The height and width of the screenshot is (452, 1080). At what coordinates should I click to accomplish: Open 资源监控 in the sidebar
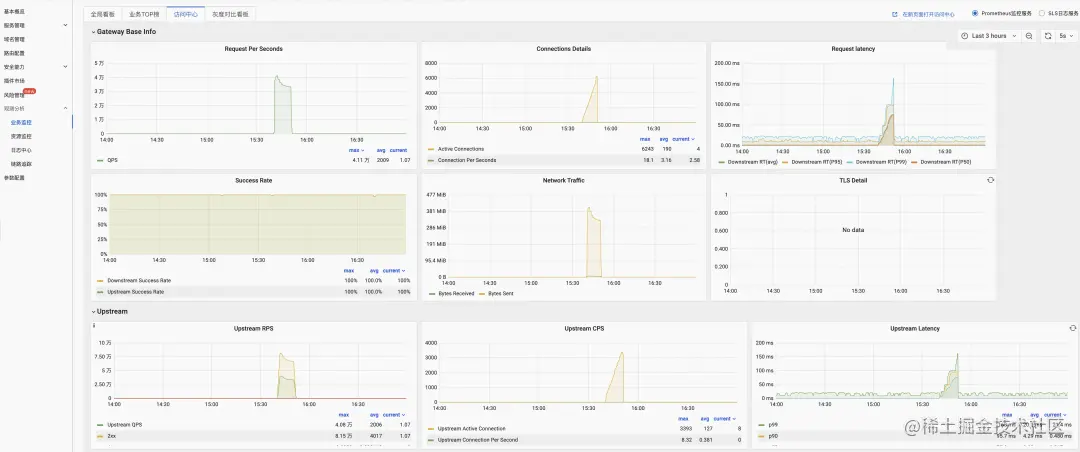(x=21, y=136)
